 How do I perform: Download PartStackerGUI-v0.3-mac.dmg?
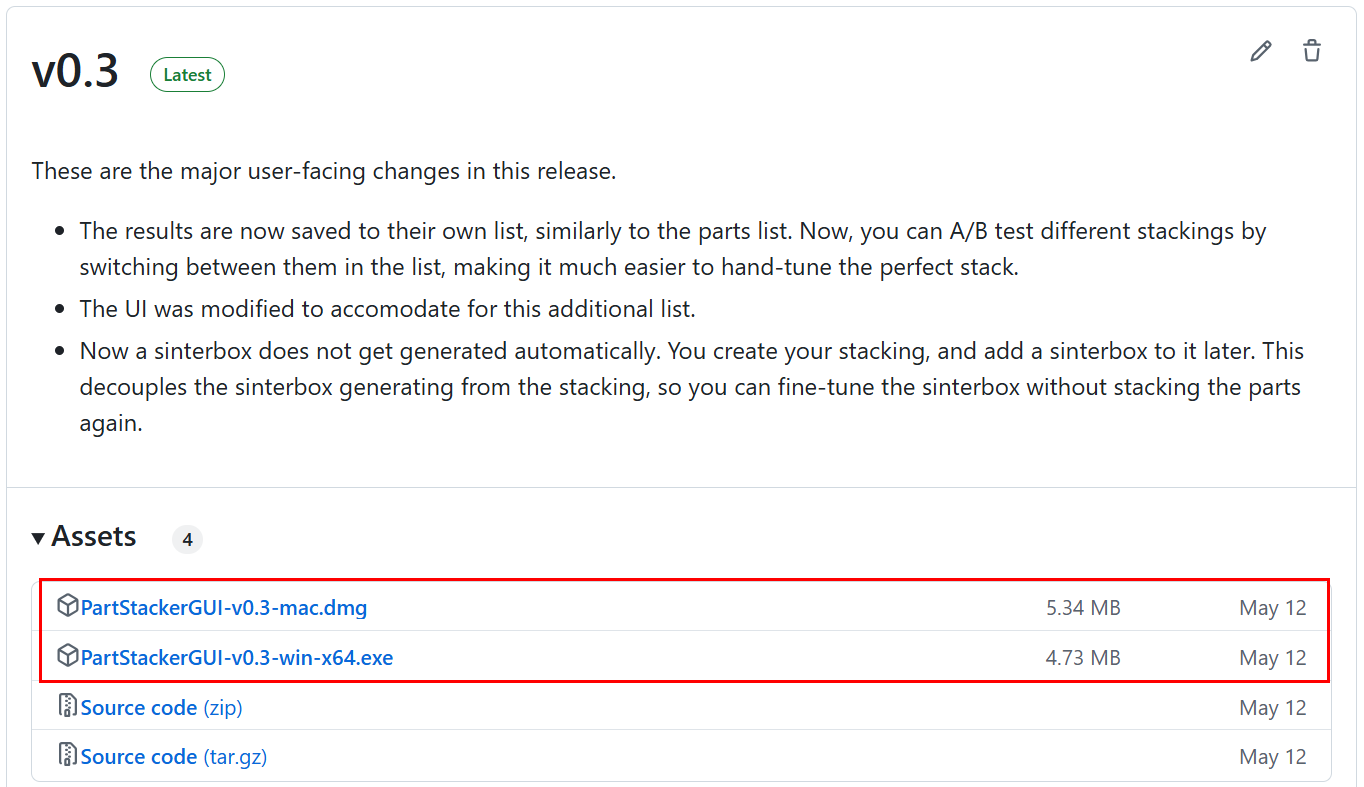pyautogui.click(x=224, y=608)
